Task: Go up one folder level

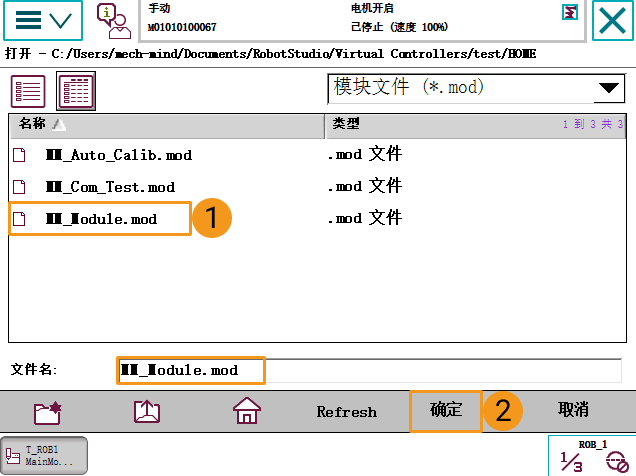Action: 147,412
